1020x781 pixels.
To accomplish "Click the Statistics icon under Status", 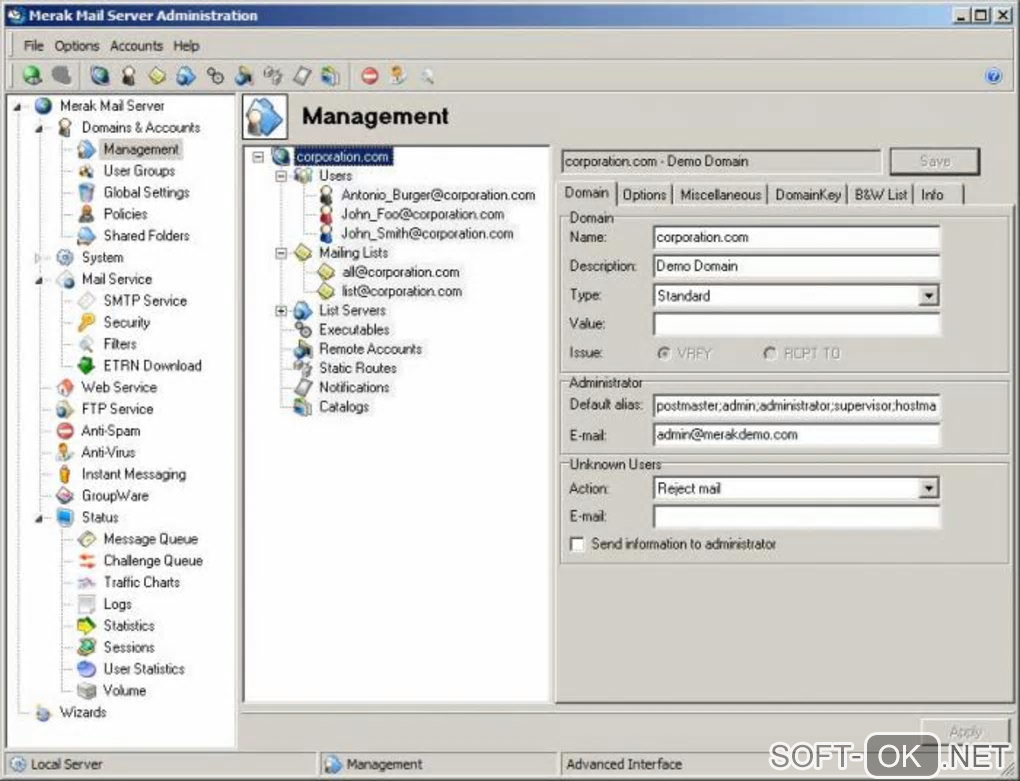I will [86, 626].
